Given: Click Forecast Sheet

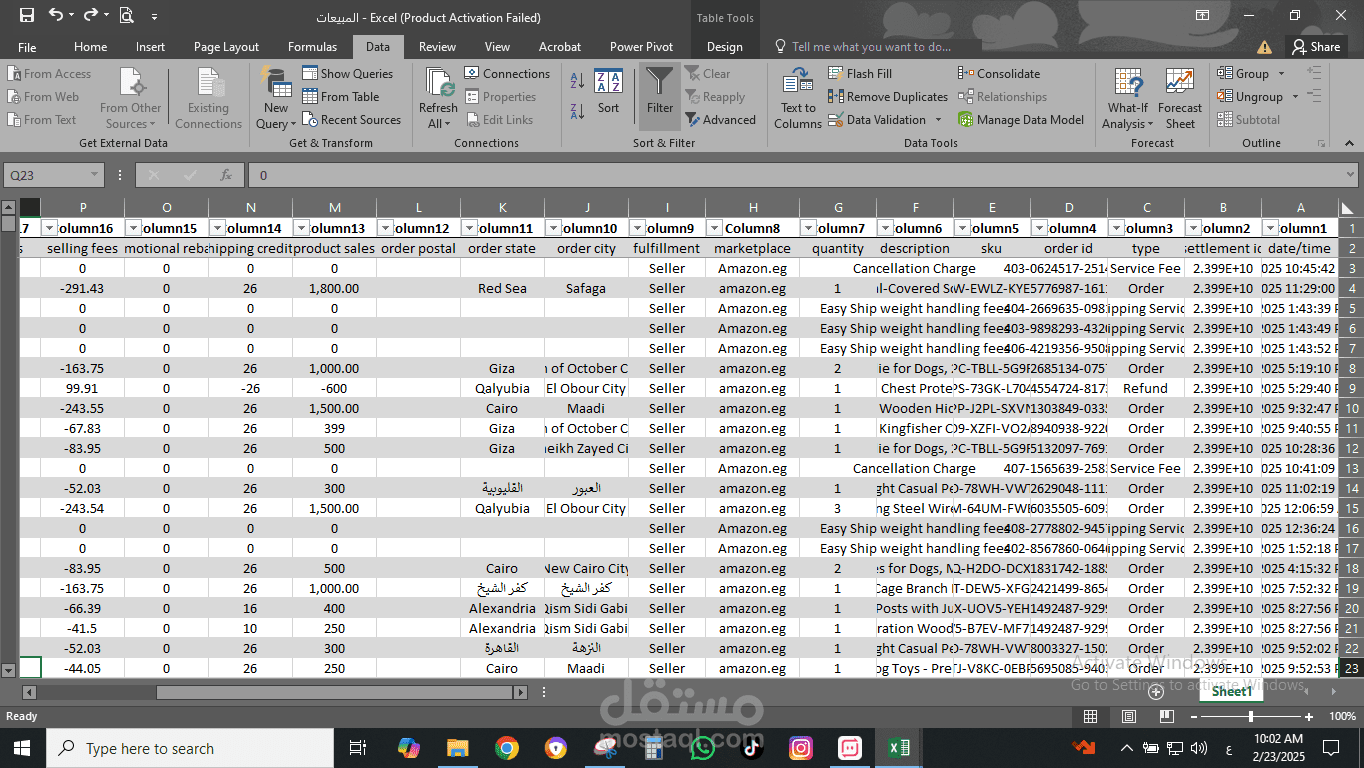Looking at the screenshot, I should click(x=1180, y=99).
